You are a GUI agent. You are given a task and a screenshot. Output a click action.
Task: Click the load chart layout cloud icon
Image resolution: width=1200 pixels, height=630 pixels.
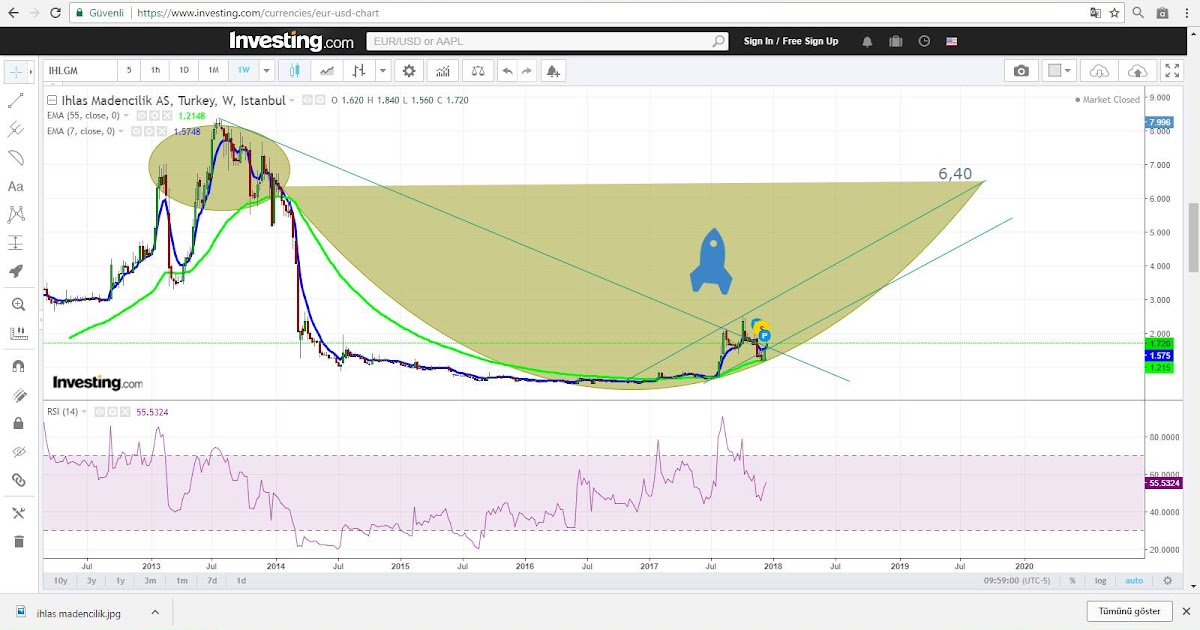pyautogui.click(x=1099, y=71)
